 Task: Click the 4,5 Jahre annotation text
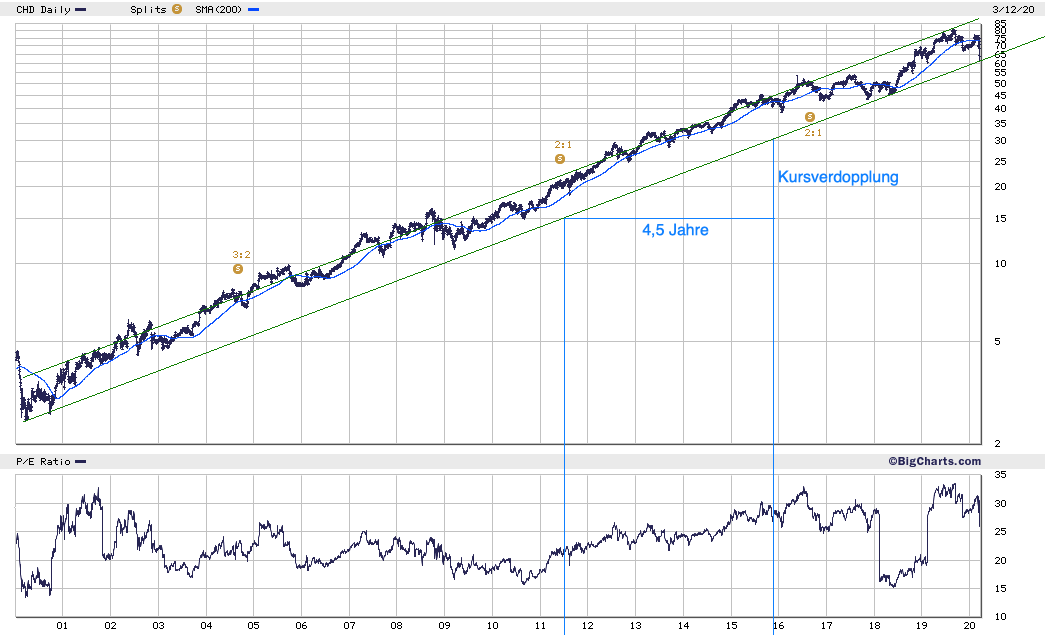pos(675,230)
